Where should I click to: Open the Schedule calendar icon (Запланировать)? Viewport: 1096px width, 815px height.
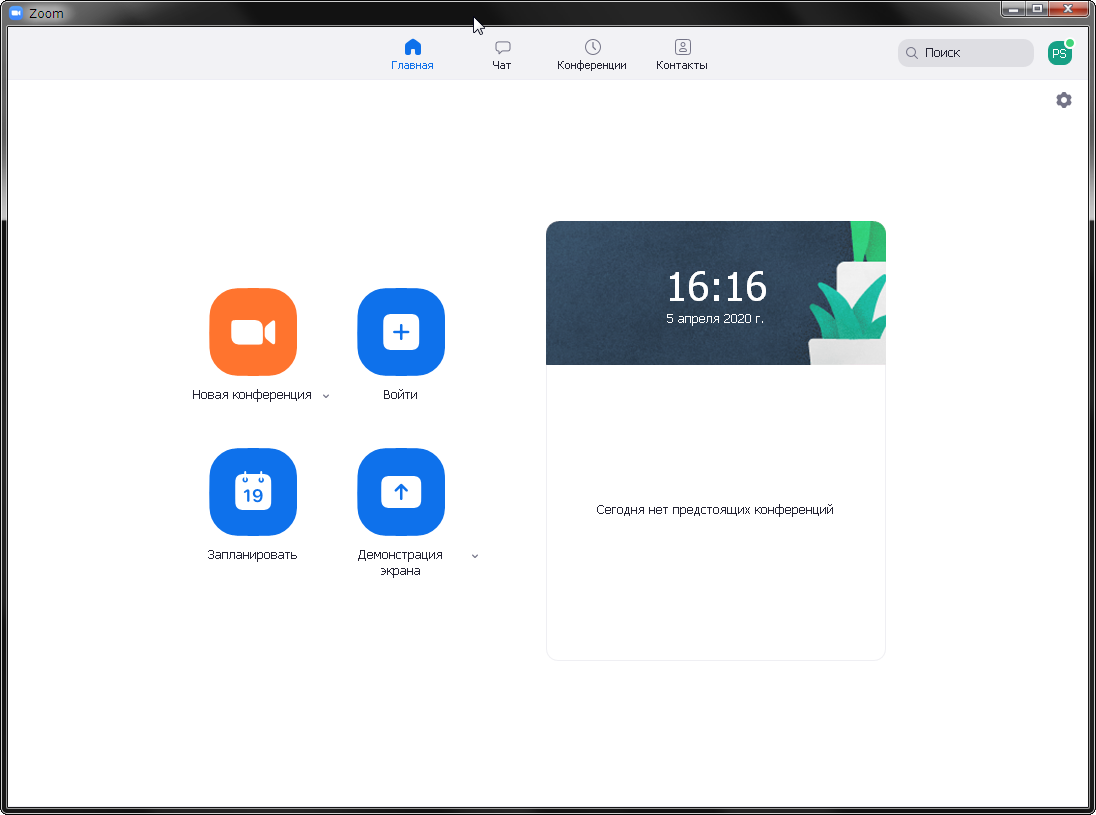tap(253, 492)
